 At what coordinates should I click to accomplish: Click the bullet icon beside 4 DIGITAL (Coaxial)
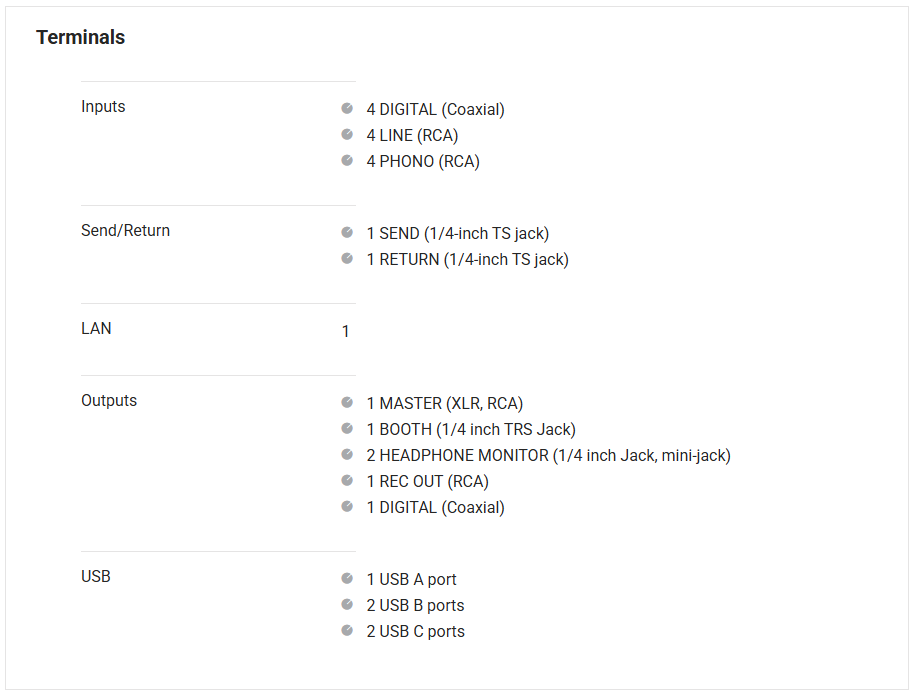click(x=347, y=108)
